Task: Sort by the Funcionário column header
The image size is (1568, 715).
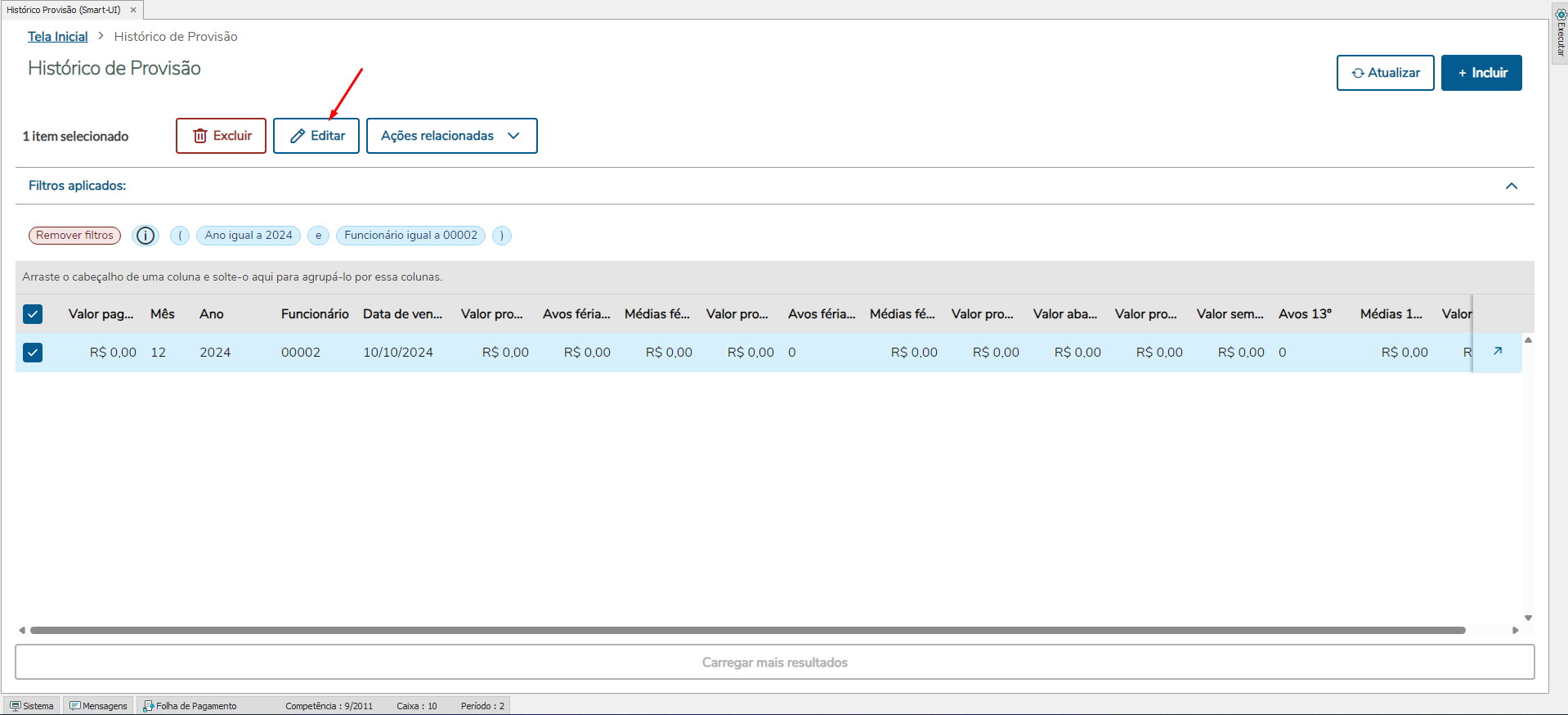Action: point(315,314)
